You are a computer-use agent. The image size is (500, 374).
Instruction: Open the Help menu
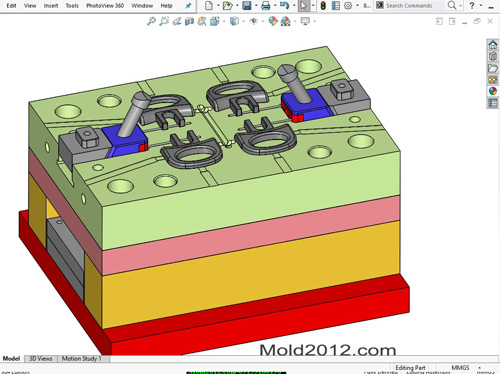166,6
